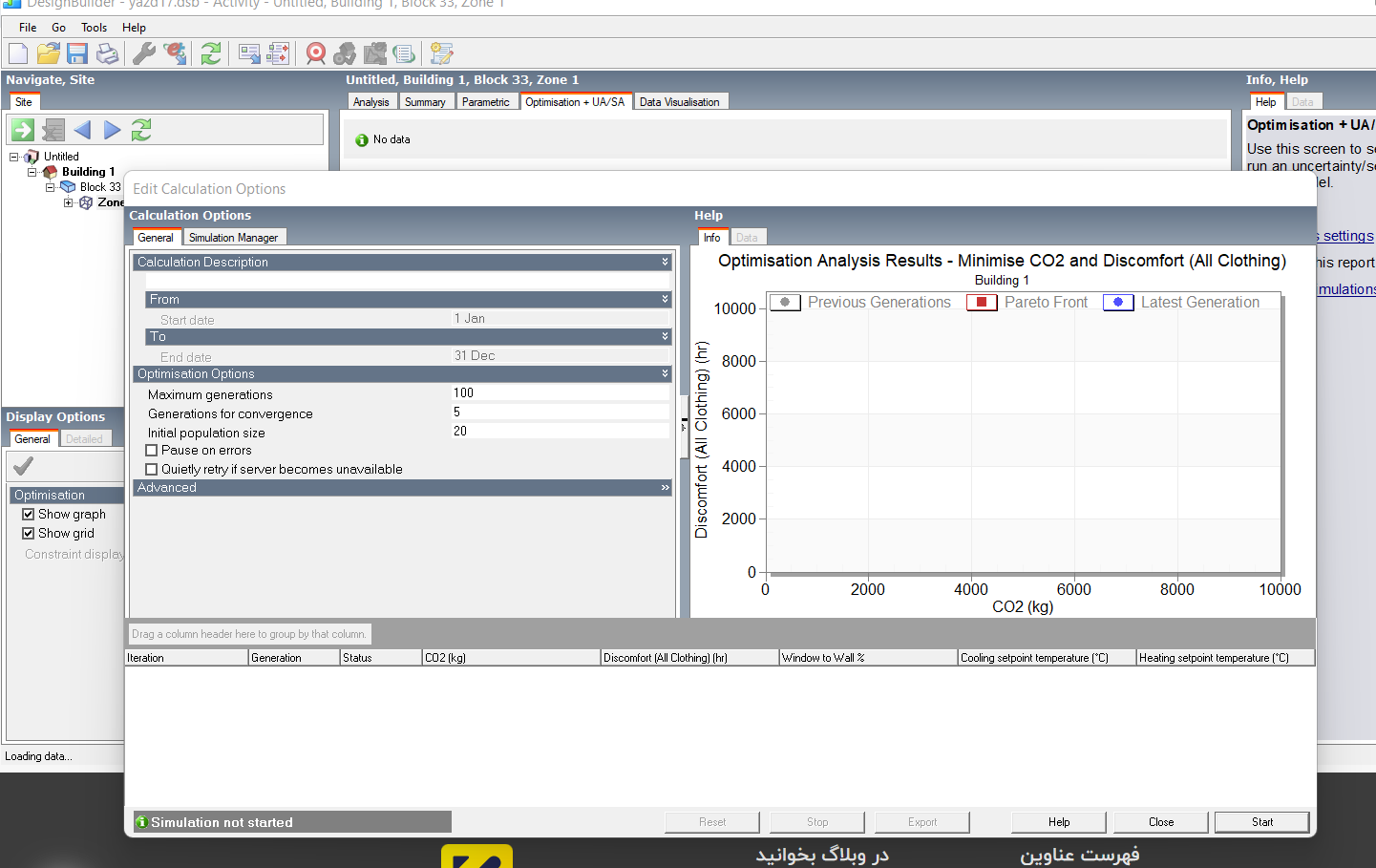Viewport: 1376px width, 868px height.
Task: Navigate forward with the blue right arrow
Action: pyautogui.click(x=113, y=130)
